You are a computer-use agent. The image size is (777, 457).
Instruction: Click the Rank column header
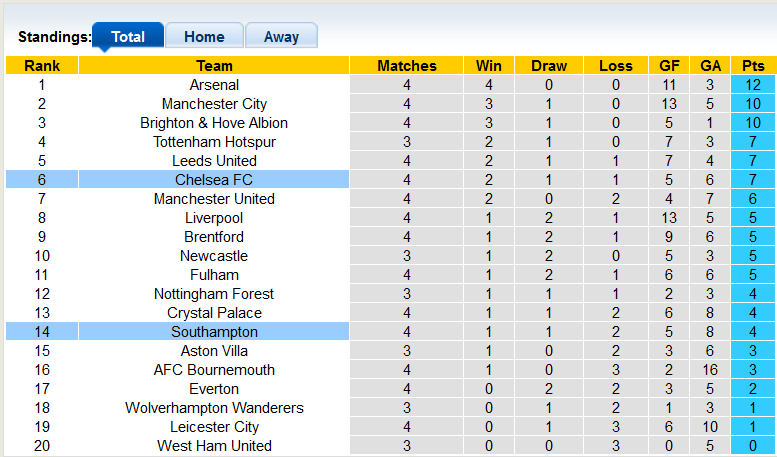click(42, 66)
